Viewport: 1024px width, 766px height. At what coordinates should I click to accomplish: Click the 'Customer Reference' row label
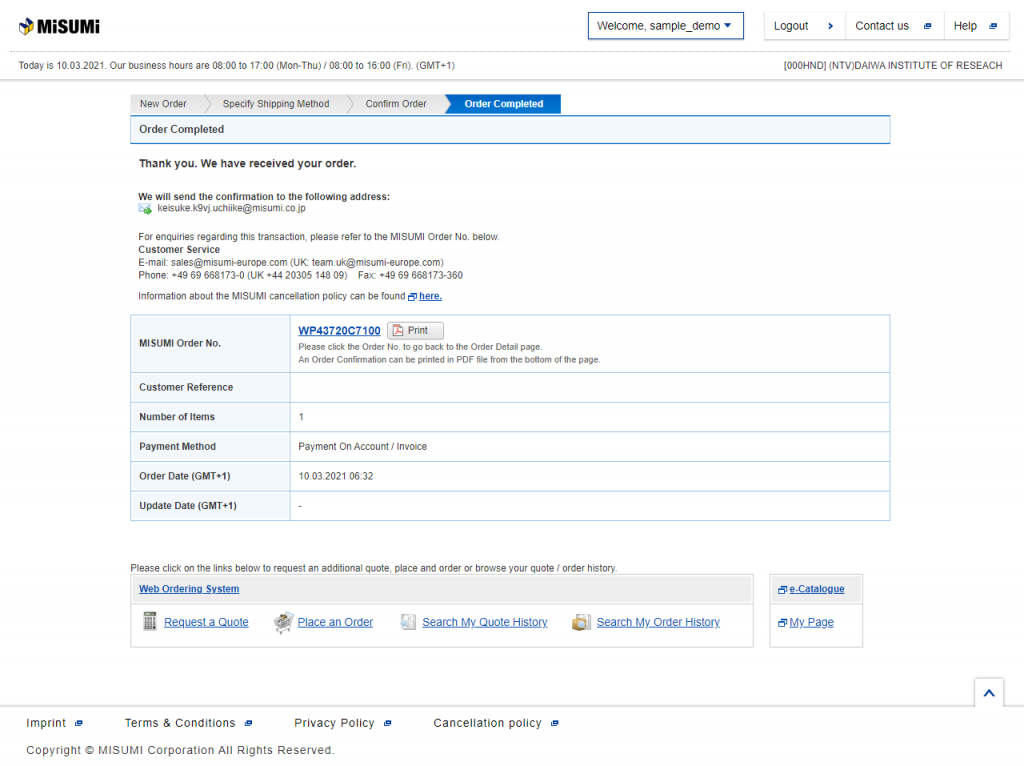pos(186,387)
